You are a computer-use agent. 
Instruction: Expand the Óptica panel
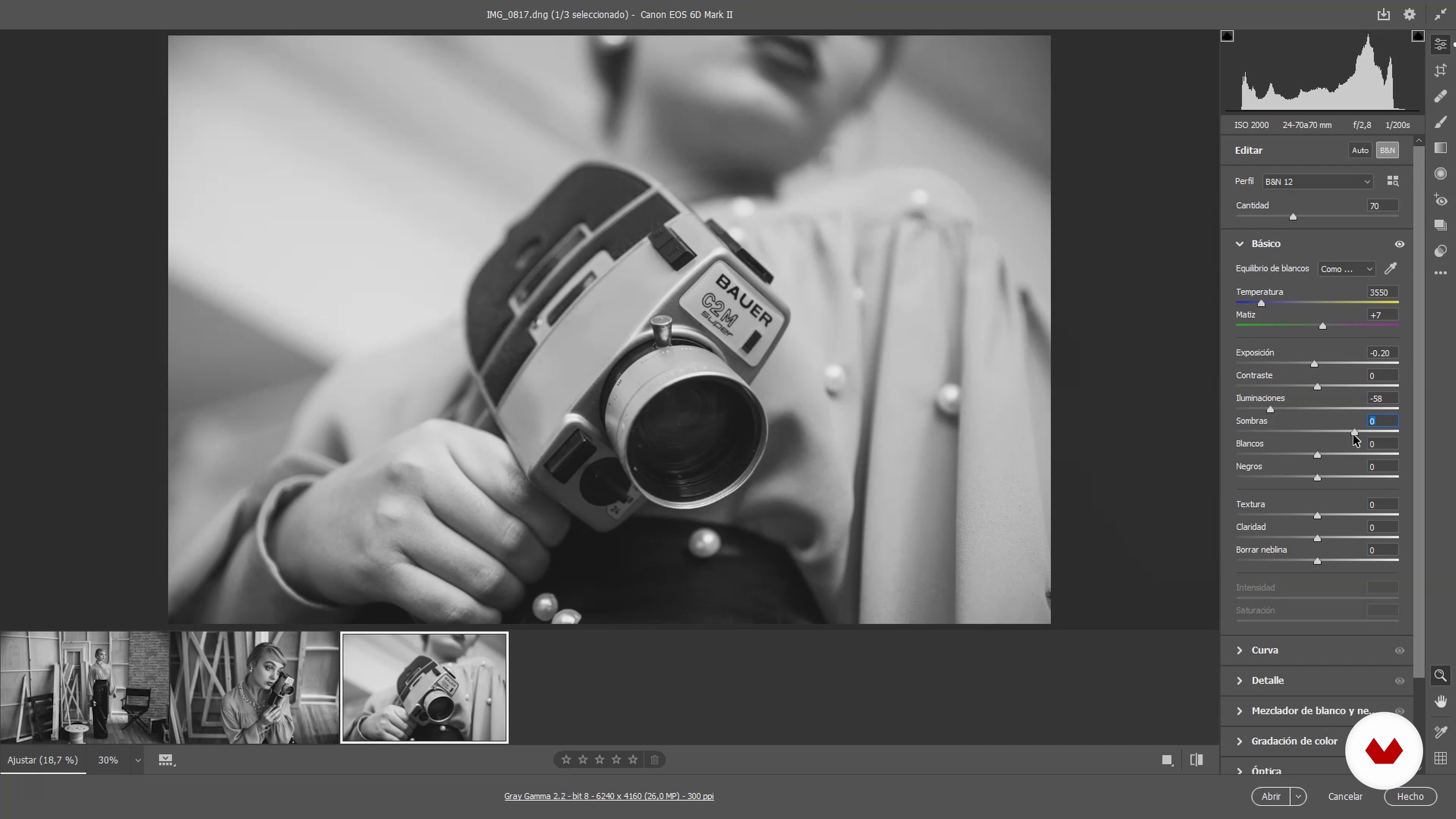point(1239,771)
